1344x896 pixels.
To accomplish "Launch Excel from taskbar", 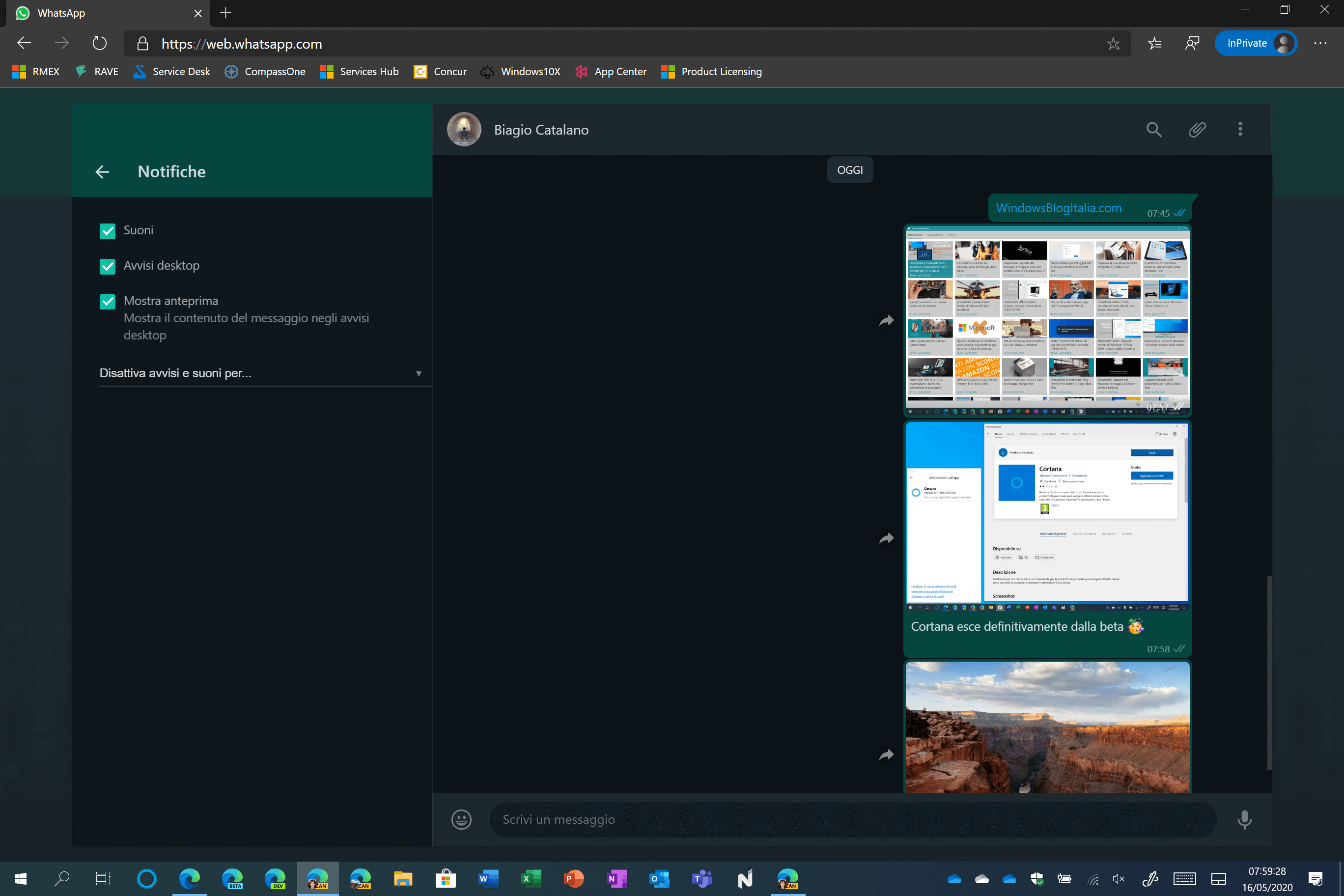I will 532,879.
